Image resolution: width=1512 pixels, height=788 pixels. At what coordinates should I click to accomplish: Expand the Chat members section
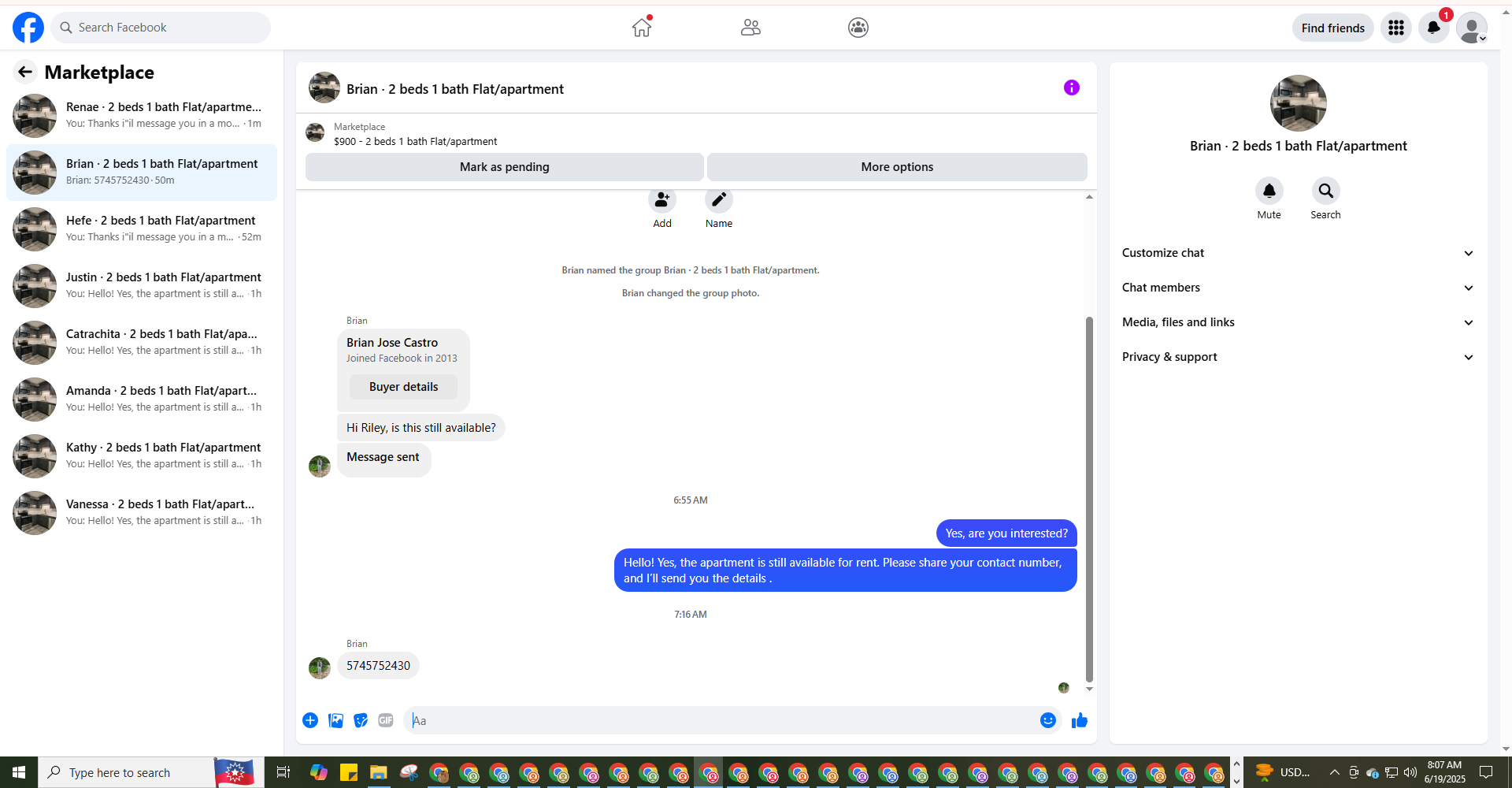tap(1299, 288)
